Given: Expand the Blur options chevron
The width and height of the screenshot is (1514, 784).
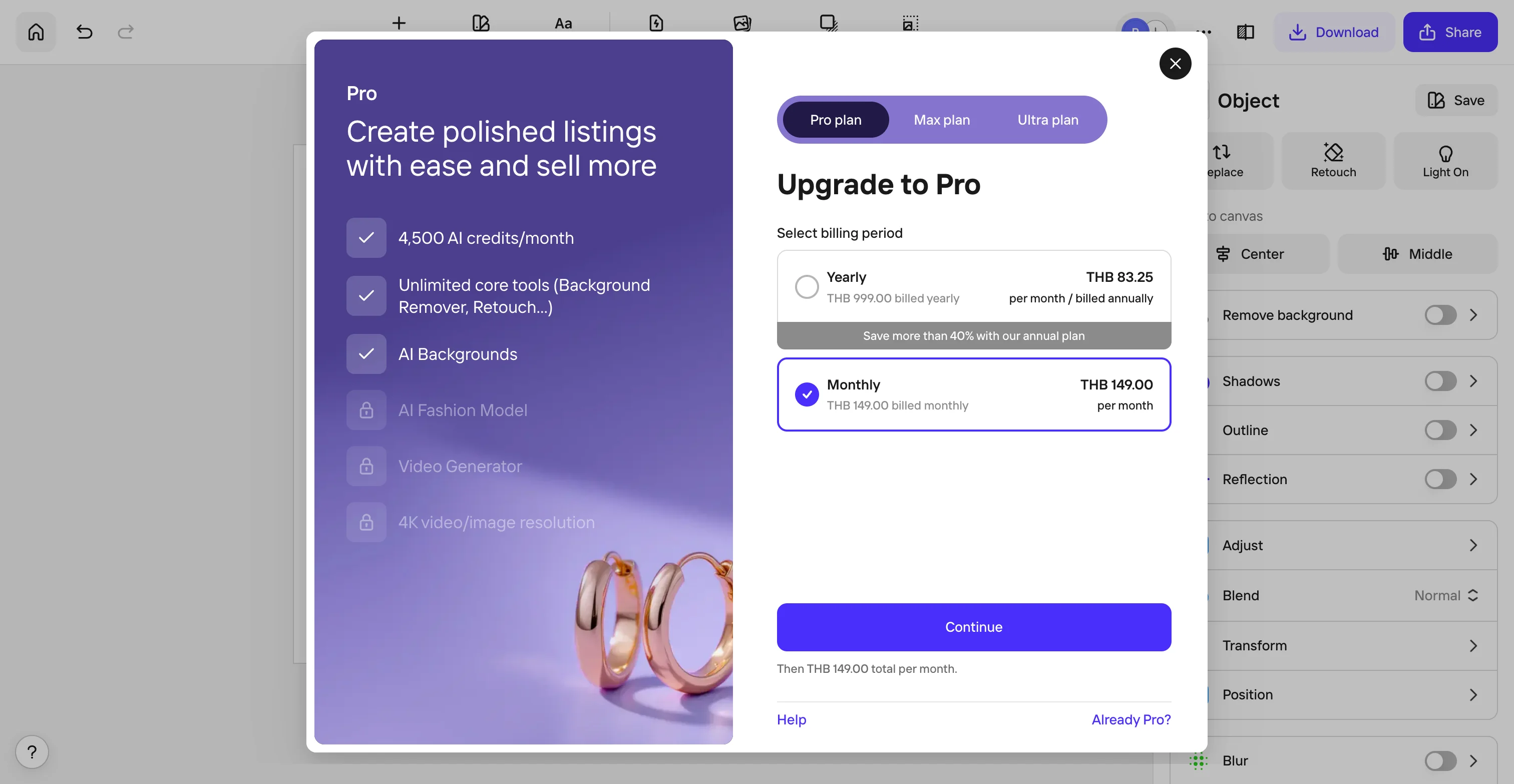Looking at the screenshot, I should tap(1473, 760).
